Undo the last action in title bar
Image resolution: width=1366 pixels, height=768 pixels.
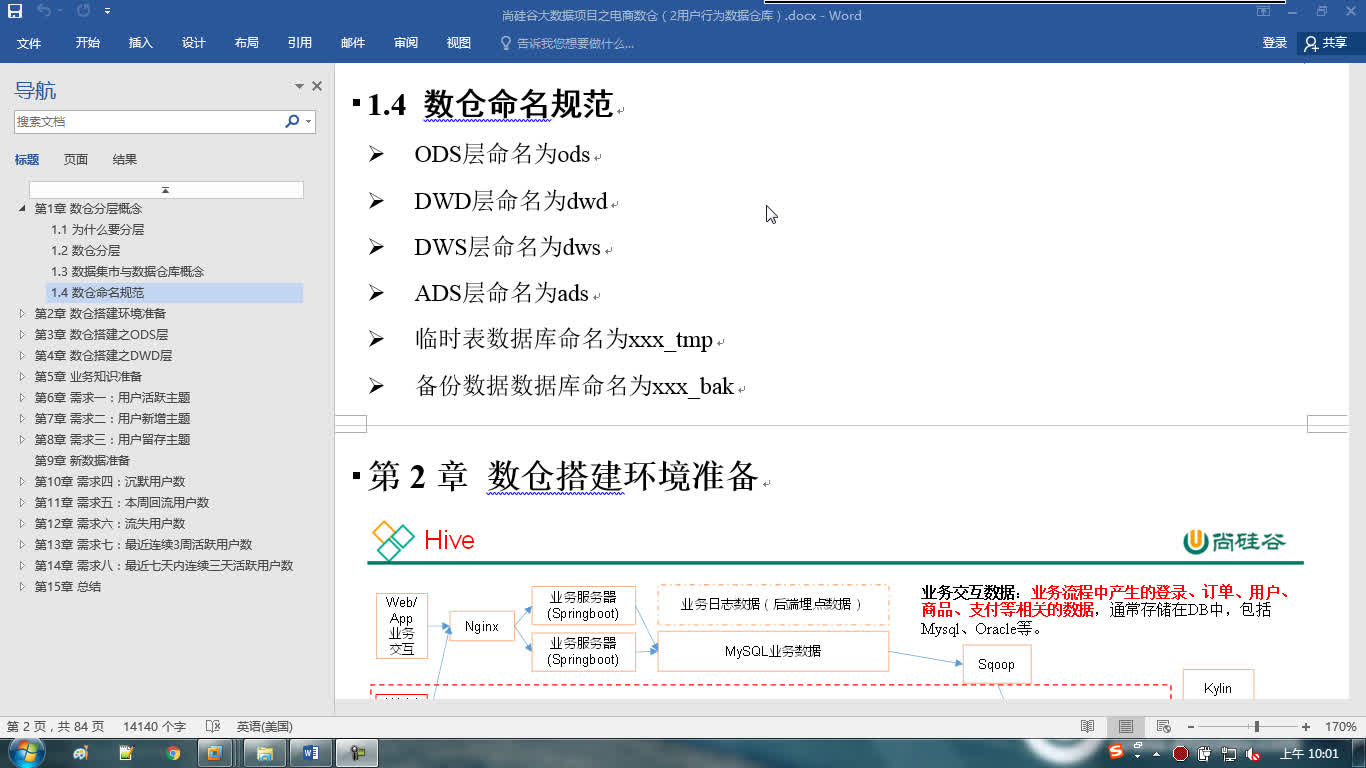(x=43, y=11)
